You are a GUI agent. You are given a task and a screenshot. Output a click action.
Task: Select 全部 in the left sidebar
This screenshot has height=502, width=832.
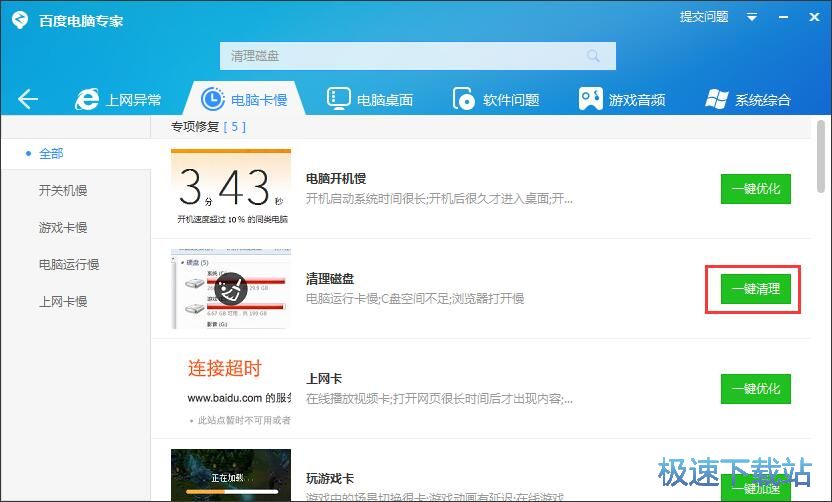[51, 154]
